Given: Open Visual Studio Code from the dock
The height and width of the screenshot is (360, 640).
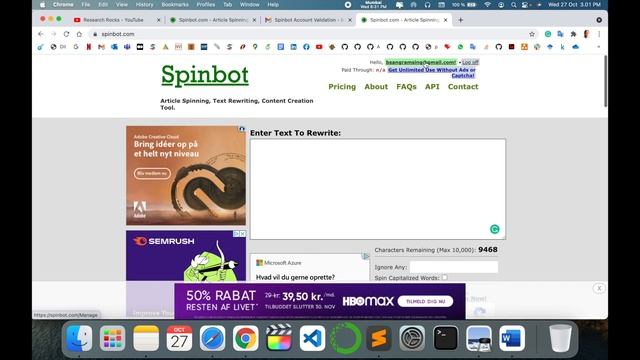Looking at the screenshot, I should pos(312,338).
